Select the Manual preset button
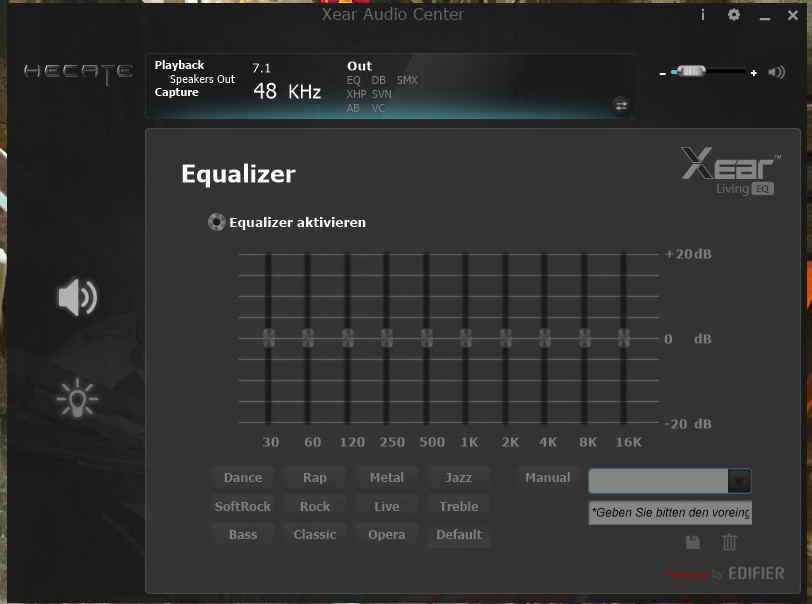Image resolution: width=812 pixels, height=604 pixels. (546, 477)
